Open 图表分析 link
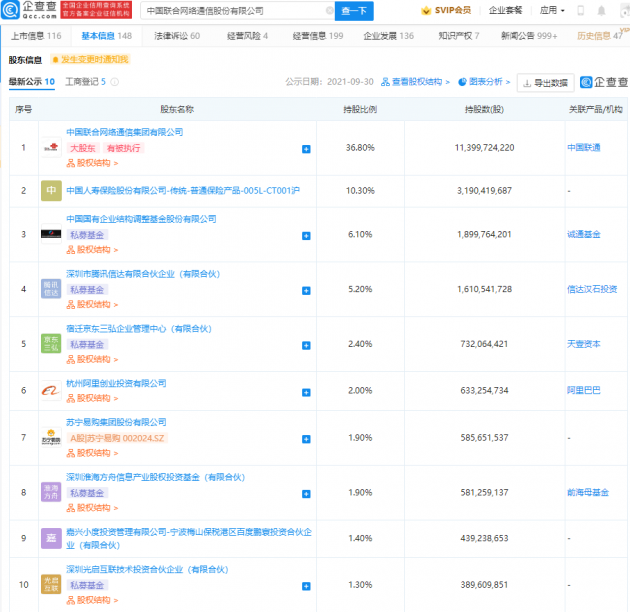 click(484, 82)
